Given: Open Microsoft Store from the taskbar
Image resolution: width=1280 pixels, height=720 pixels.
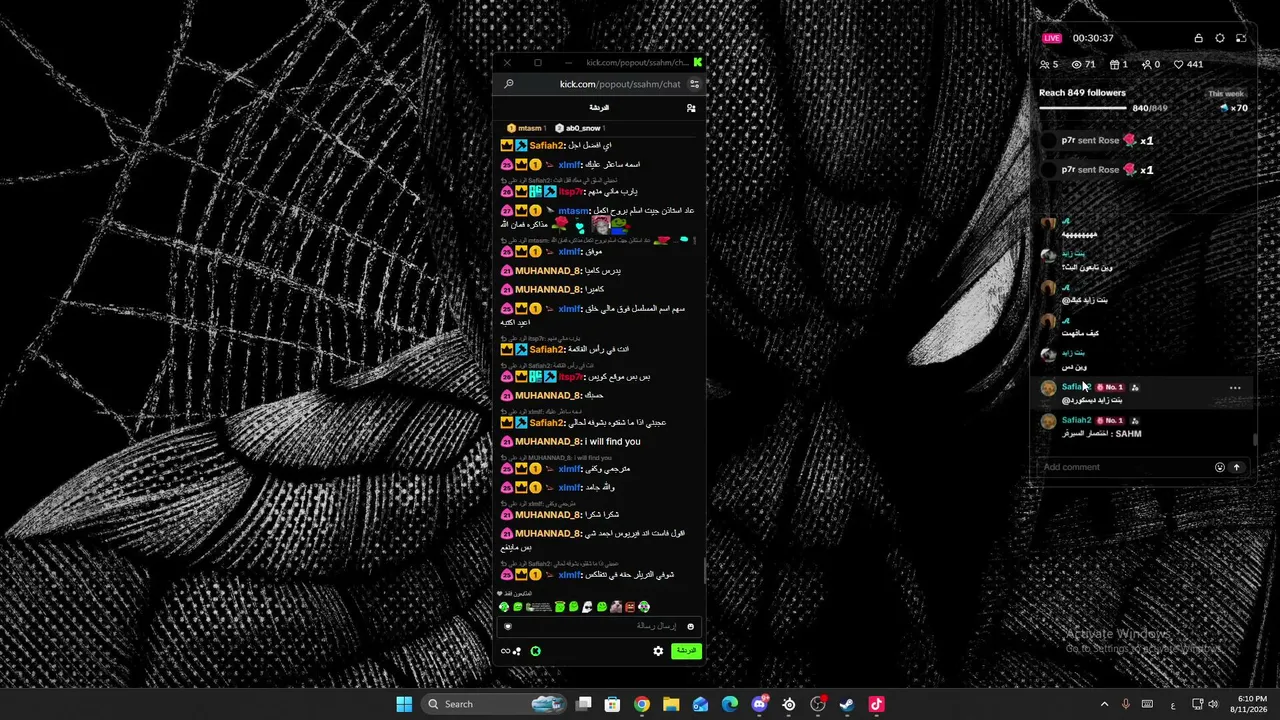Looking at the screenshot, I should pyautogui.click(x=612, y=704).
